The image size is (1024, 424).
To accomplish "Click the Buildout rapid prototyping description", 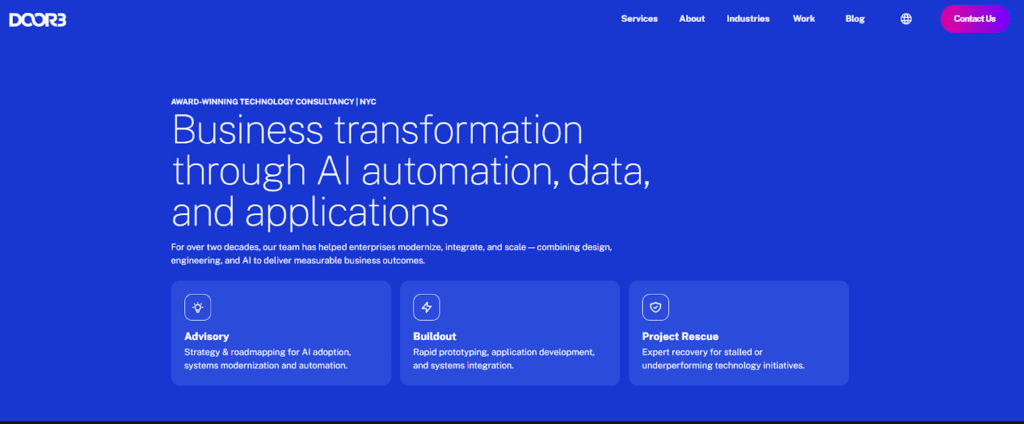I will [x=504, y=359].
